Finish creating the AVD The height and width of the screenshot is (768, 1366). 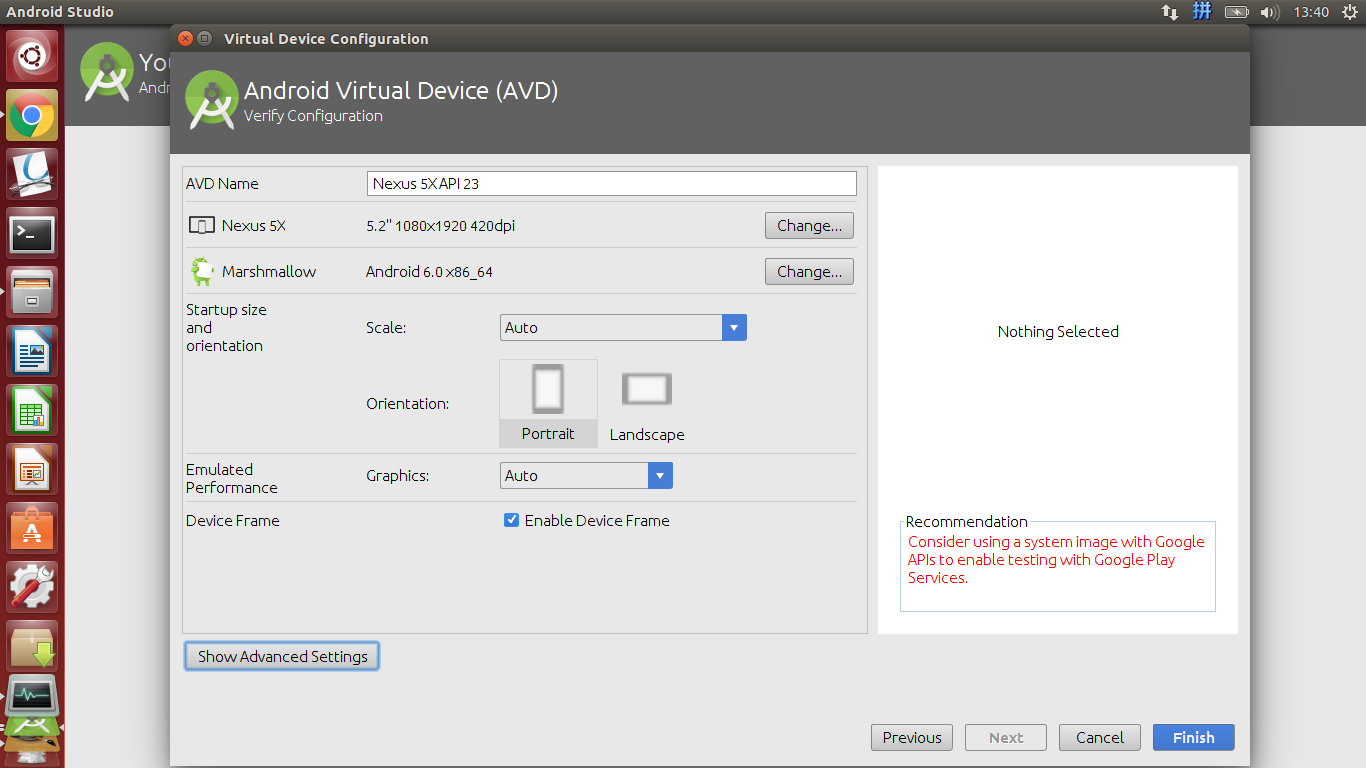1193,738
